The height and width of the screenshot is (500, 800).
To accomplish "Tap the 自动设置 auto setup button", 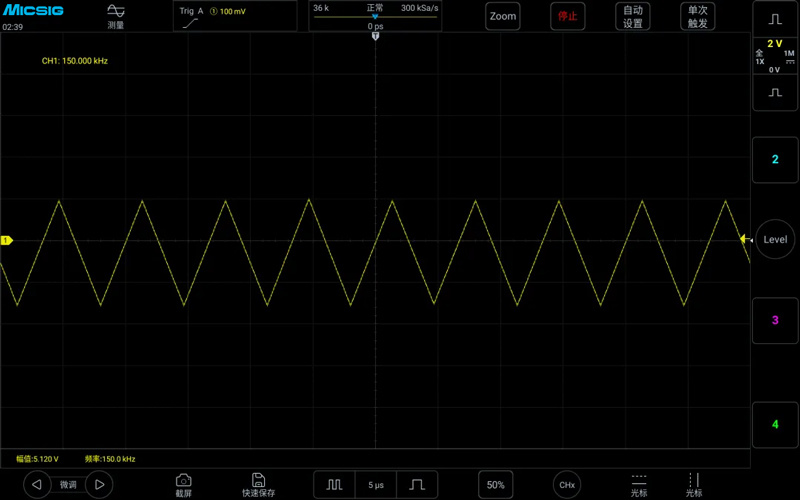I will click(x=633, y=16).
